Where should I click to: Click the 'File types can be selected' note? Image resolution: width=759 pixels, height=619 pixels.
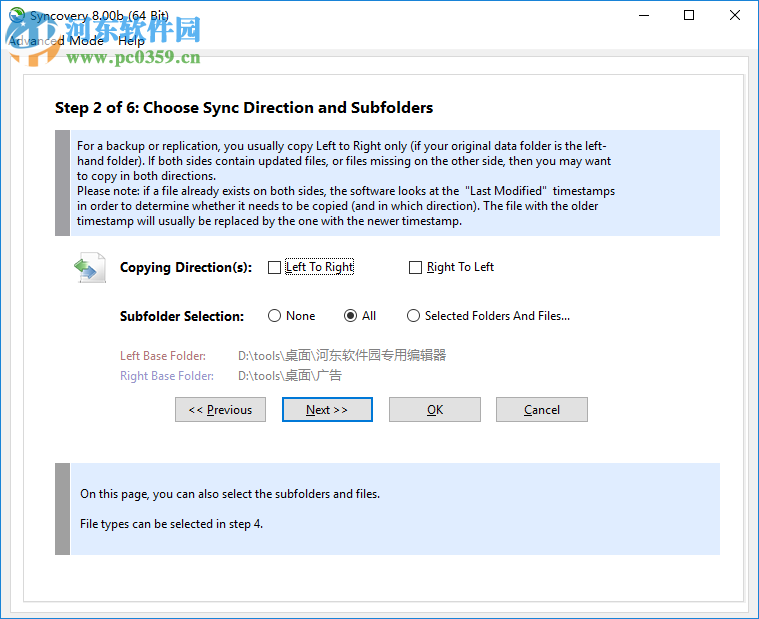pyautogui.click(x=171, y=524)
